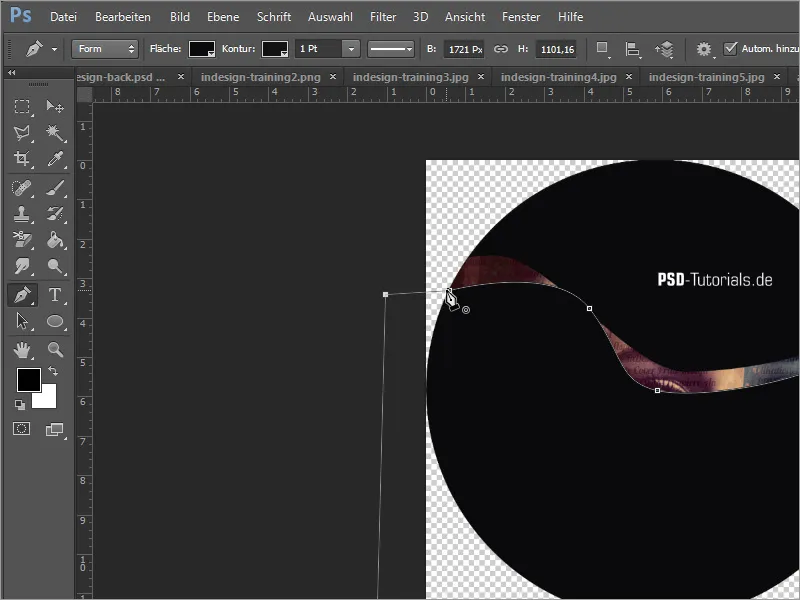800x600 pixels.
Task: Close the indesign-training3.jpg tab
Action: (481, 77)
